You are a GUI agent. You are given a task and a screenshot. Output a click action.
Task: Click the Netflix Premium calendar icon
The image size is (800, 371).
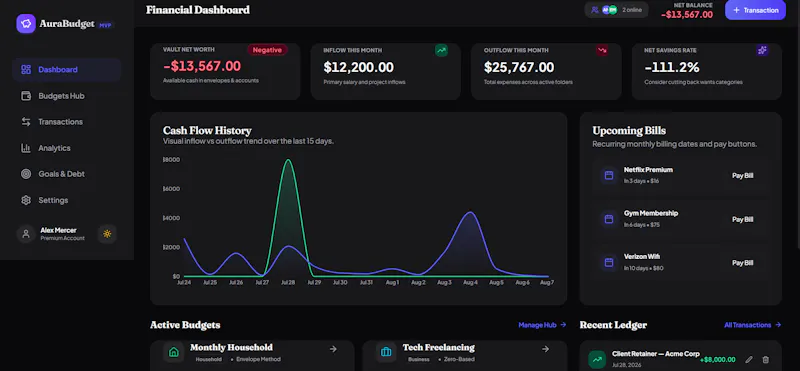tap(608, 175)
